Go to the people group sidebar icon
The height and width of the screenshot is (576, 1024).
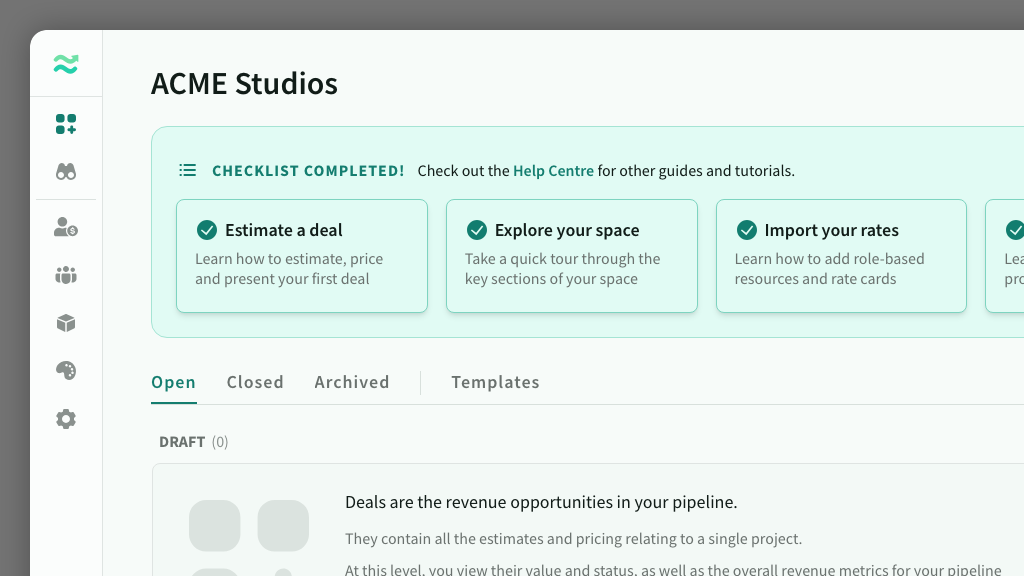click(66, 275)
